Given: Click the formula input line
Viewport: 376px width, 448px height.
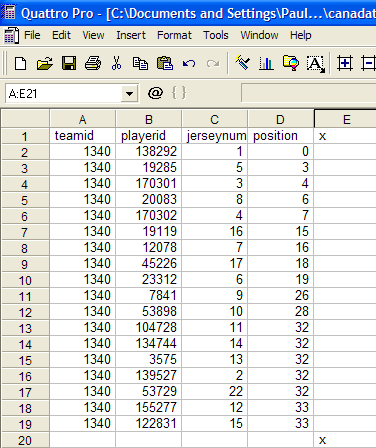Looking at the screenshot, I should 308,93.
